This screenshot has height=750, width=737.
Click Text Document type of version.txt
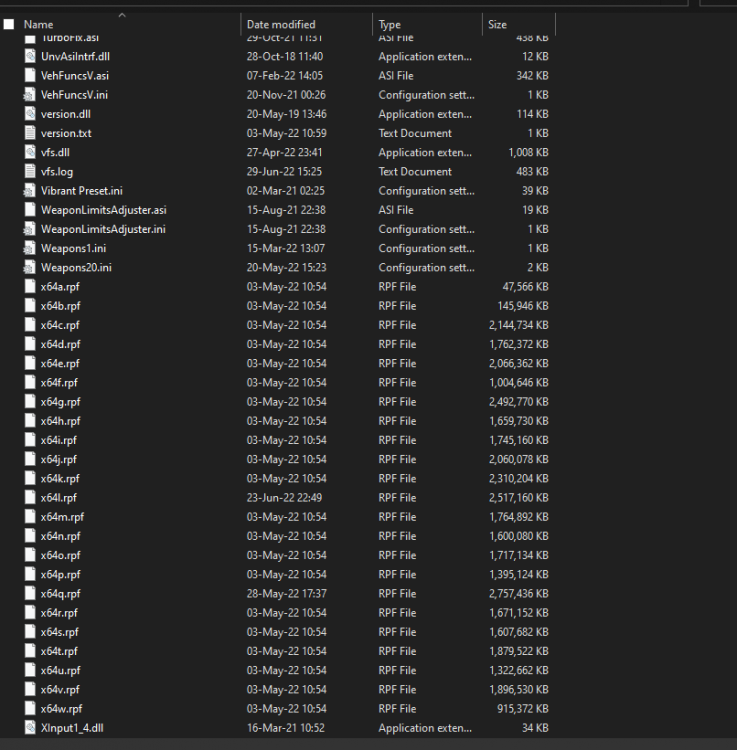(415, 133)
